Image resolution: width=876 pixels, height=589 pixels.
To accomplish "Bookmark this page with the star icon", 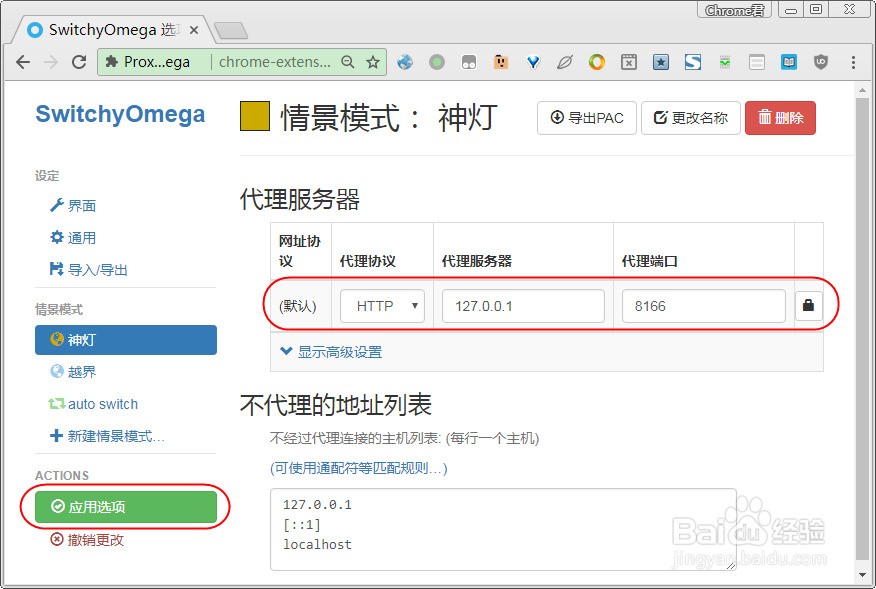I will pyautogui.click(x=373, y=62).
